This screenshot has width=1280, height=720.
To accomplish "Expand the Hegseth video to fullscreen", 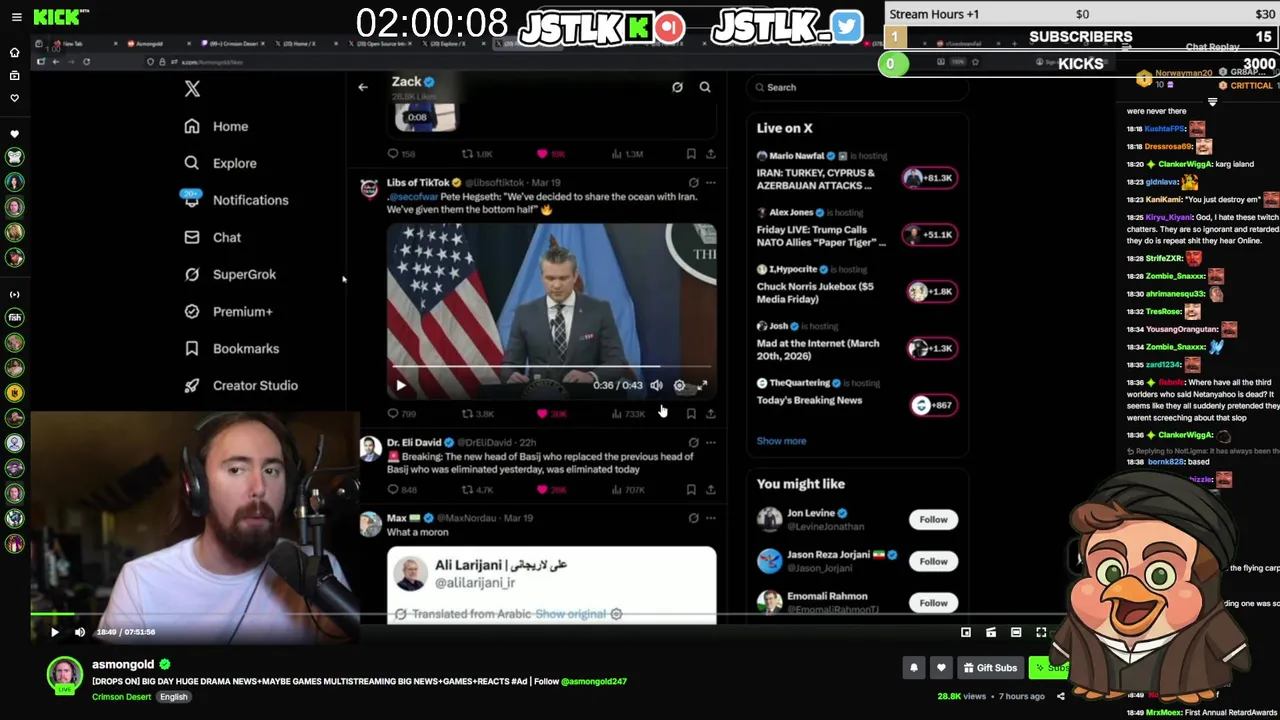I will pyautogui.click(x=702, y=385).
